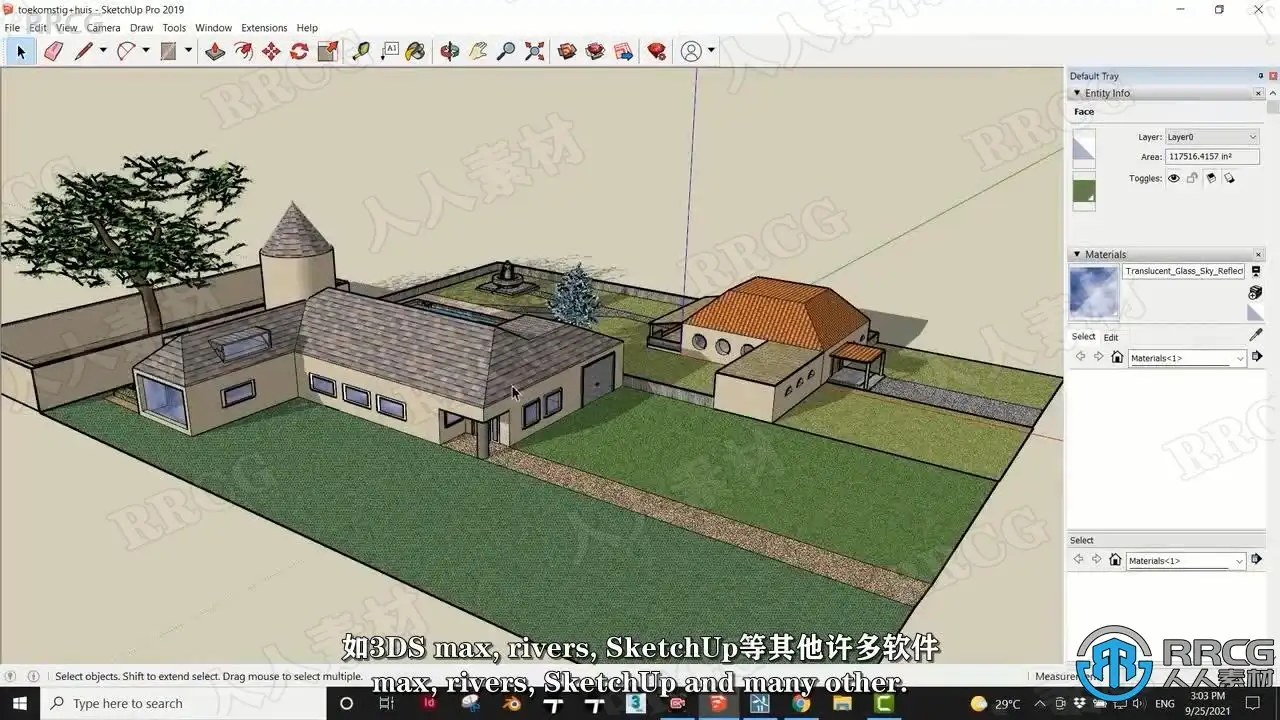Toggle the receive shadows option
1280x720 pixels.
[x=1211, y=178]
